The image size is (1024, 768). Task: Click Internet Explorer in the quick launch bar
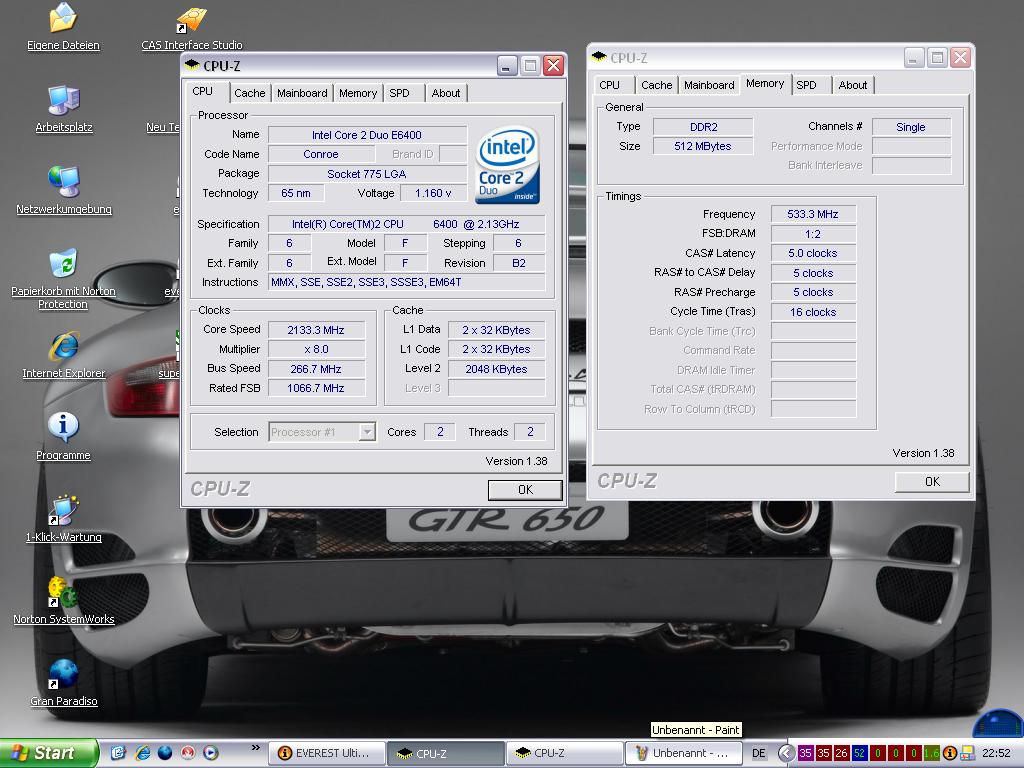[x=142, y=753]
